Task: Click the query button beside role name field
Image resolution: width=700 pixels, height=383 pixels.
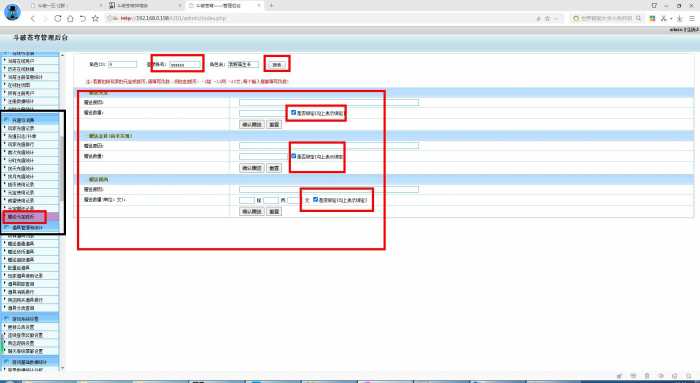Action: (277, 65)
